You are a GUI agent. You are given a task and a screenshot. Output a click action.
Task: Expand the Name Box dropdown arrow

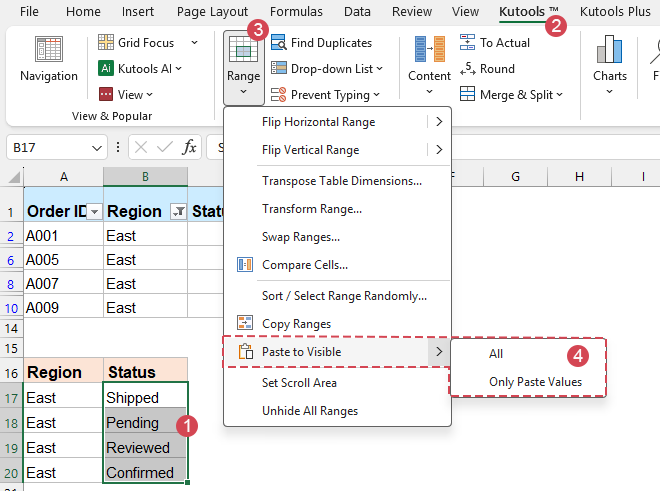click(x=97, y=148)
